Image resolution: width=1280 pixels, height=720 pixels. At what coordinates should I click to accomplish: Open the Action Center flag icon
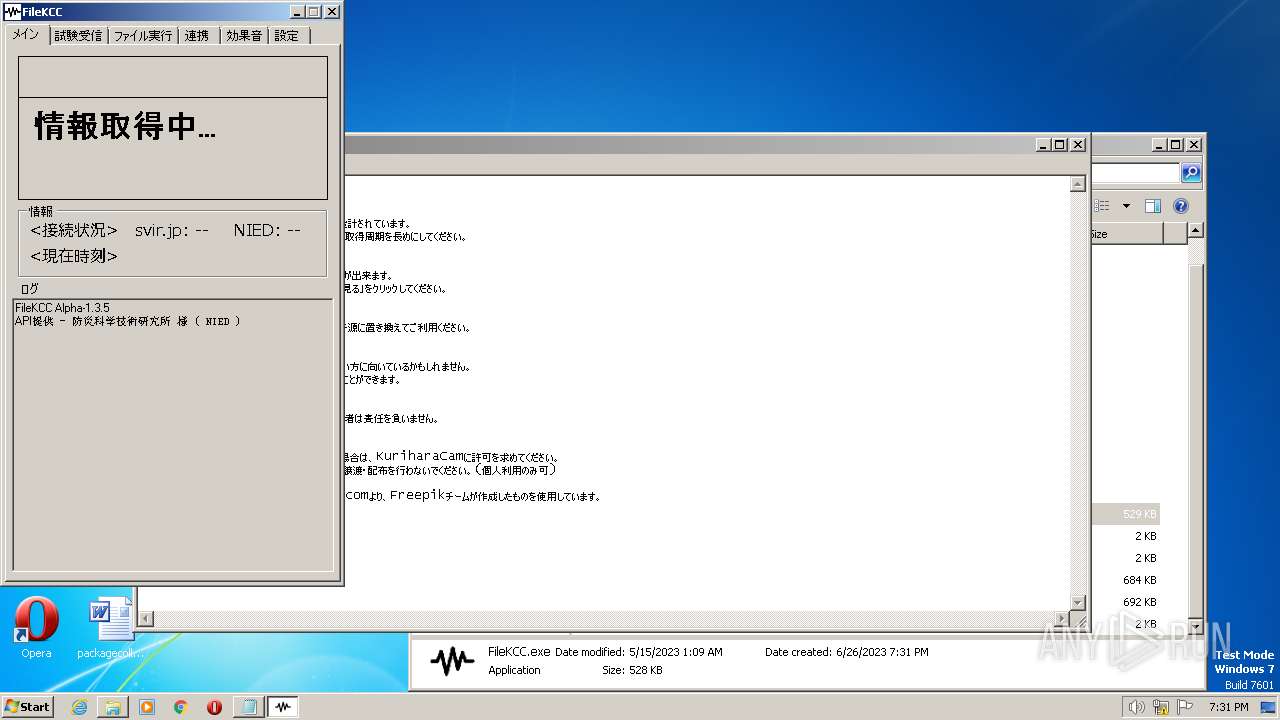(x=1185, y=707)
